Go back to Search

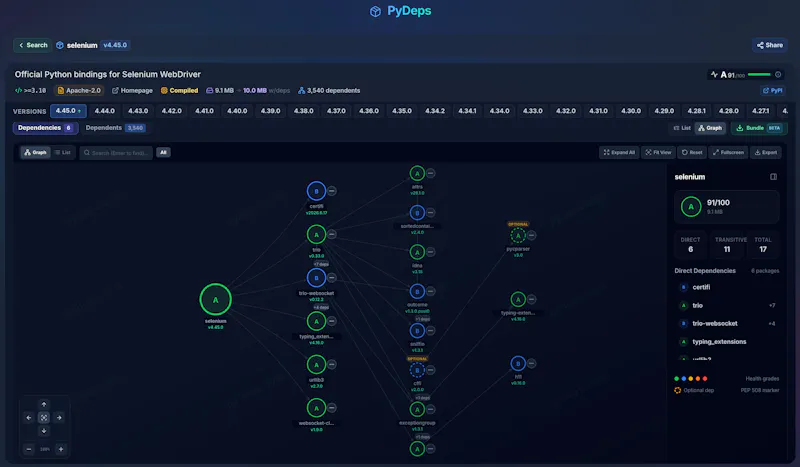pyautogui.click(x=33, y=45)
